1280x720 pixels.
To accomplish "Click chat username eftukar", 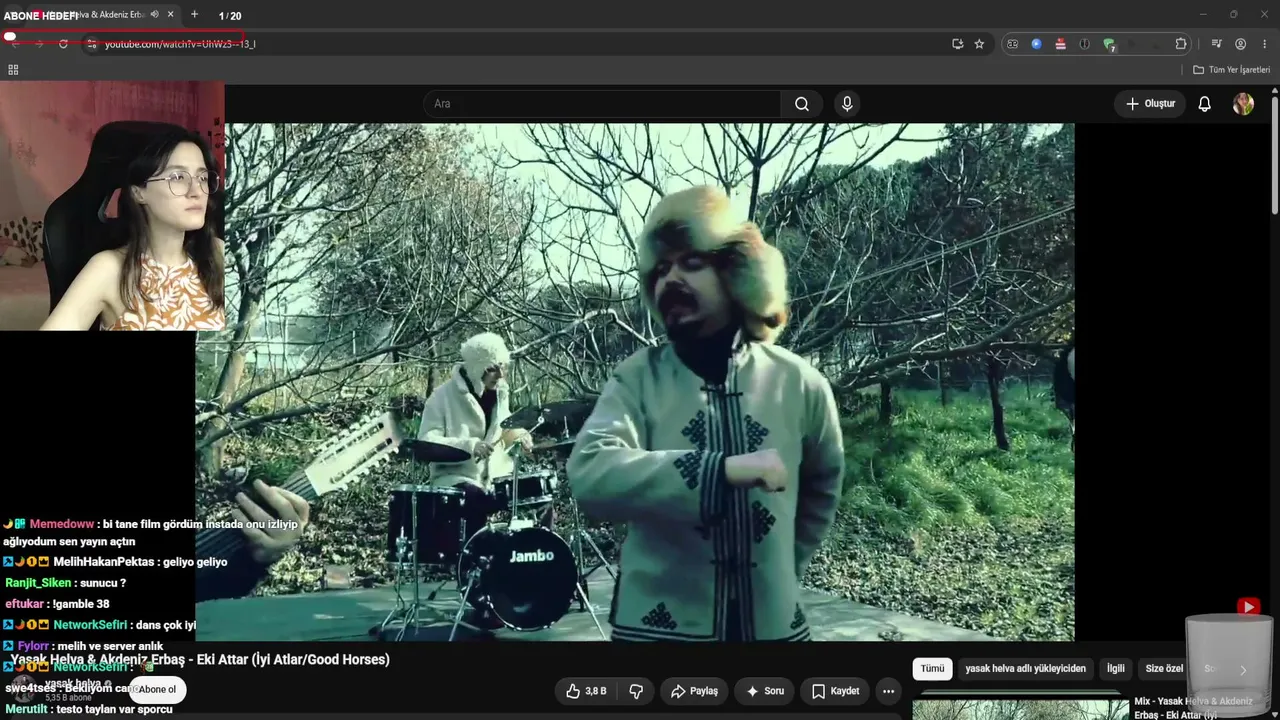I will [x=24, y=604].
